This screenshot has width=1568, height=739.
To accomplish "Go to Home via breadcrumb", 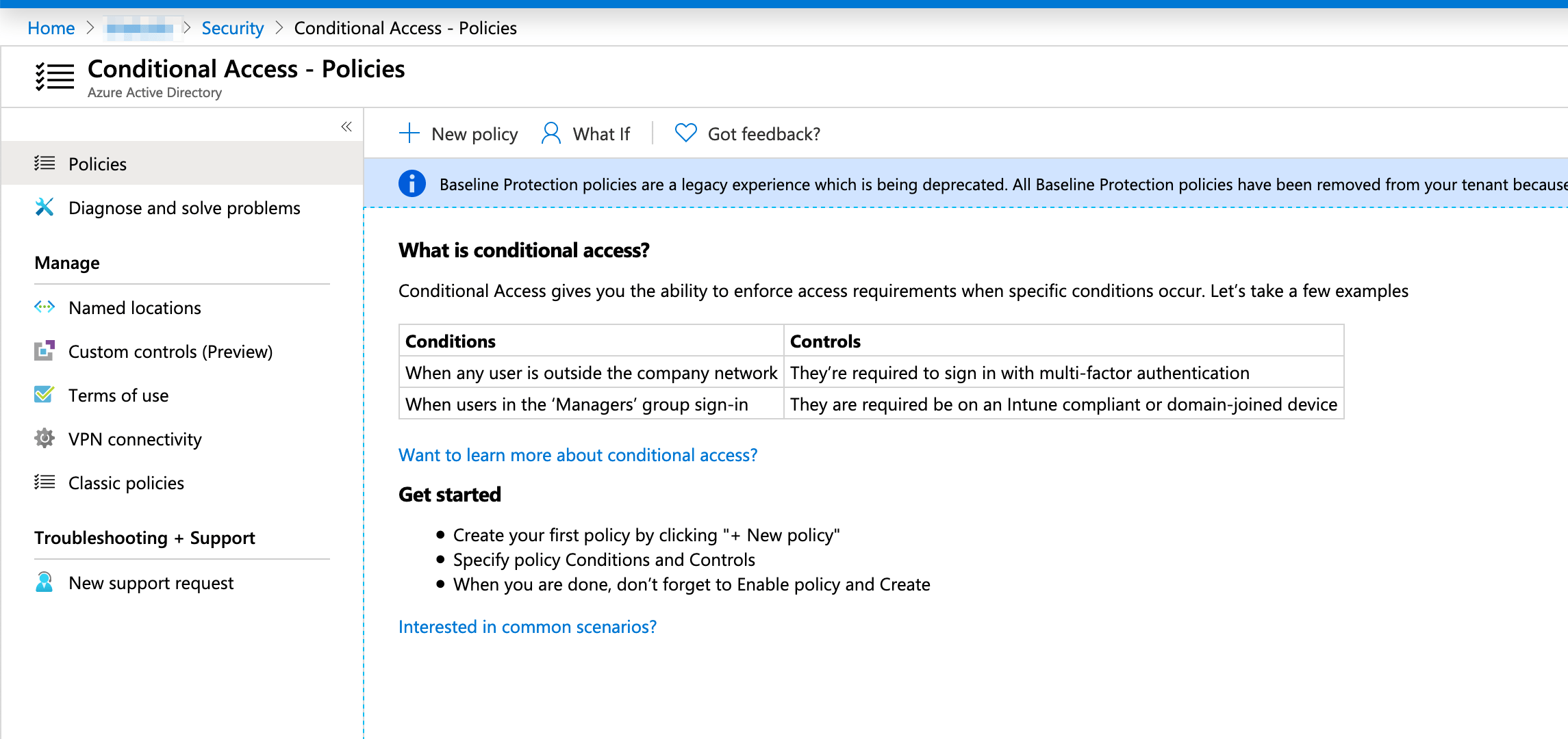I will click(x=51, y=28).
